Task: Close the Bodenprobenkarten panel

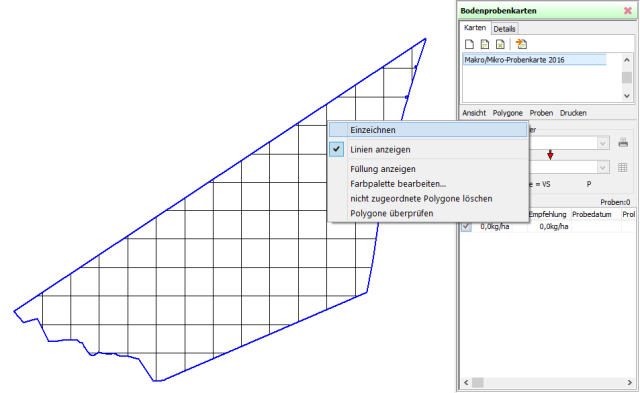Action: pos(628,11)
